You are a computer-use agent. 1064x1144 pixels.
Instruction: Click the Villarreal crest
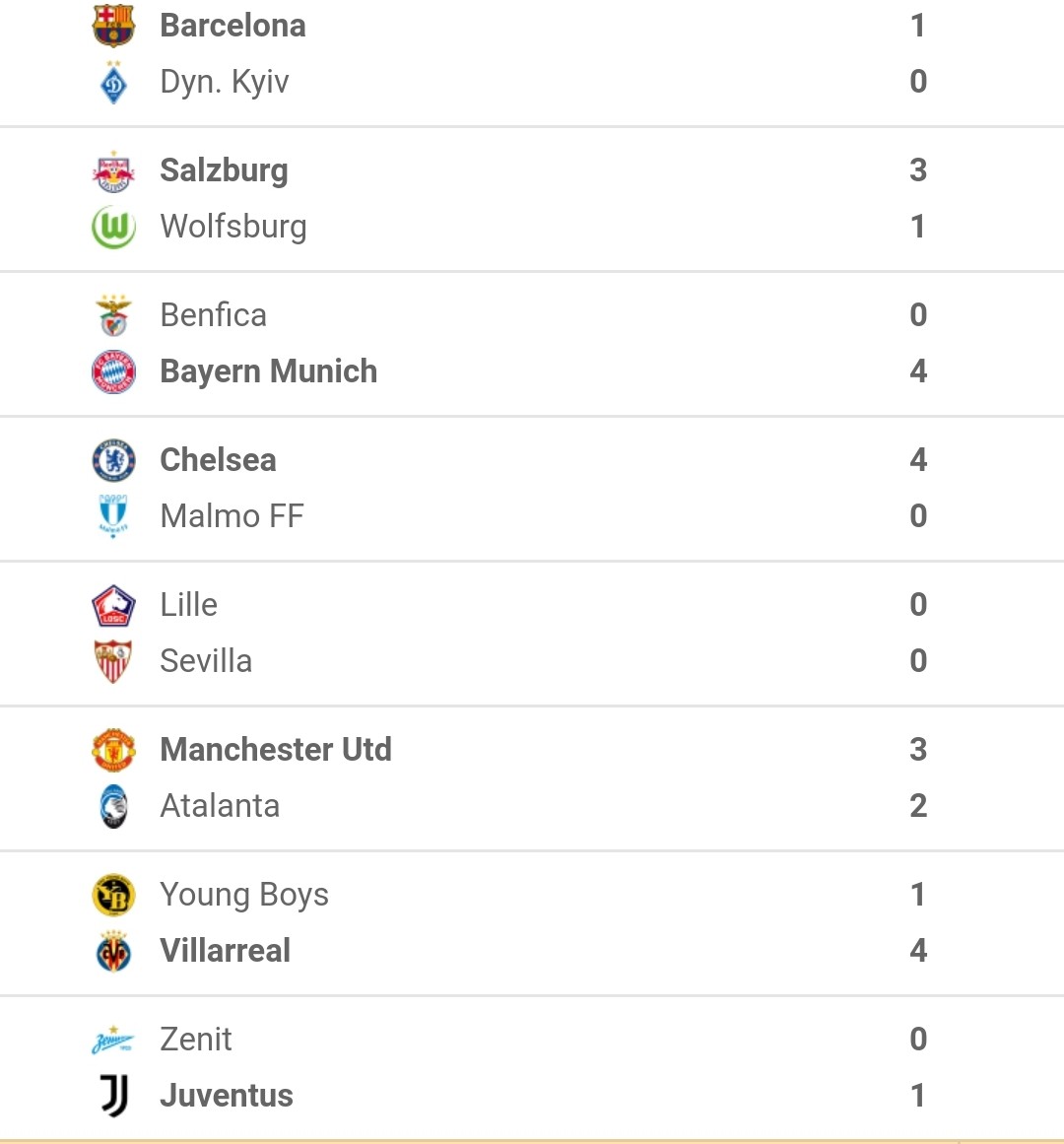click(113, 951)
